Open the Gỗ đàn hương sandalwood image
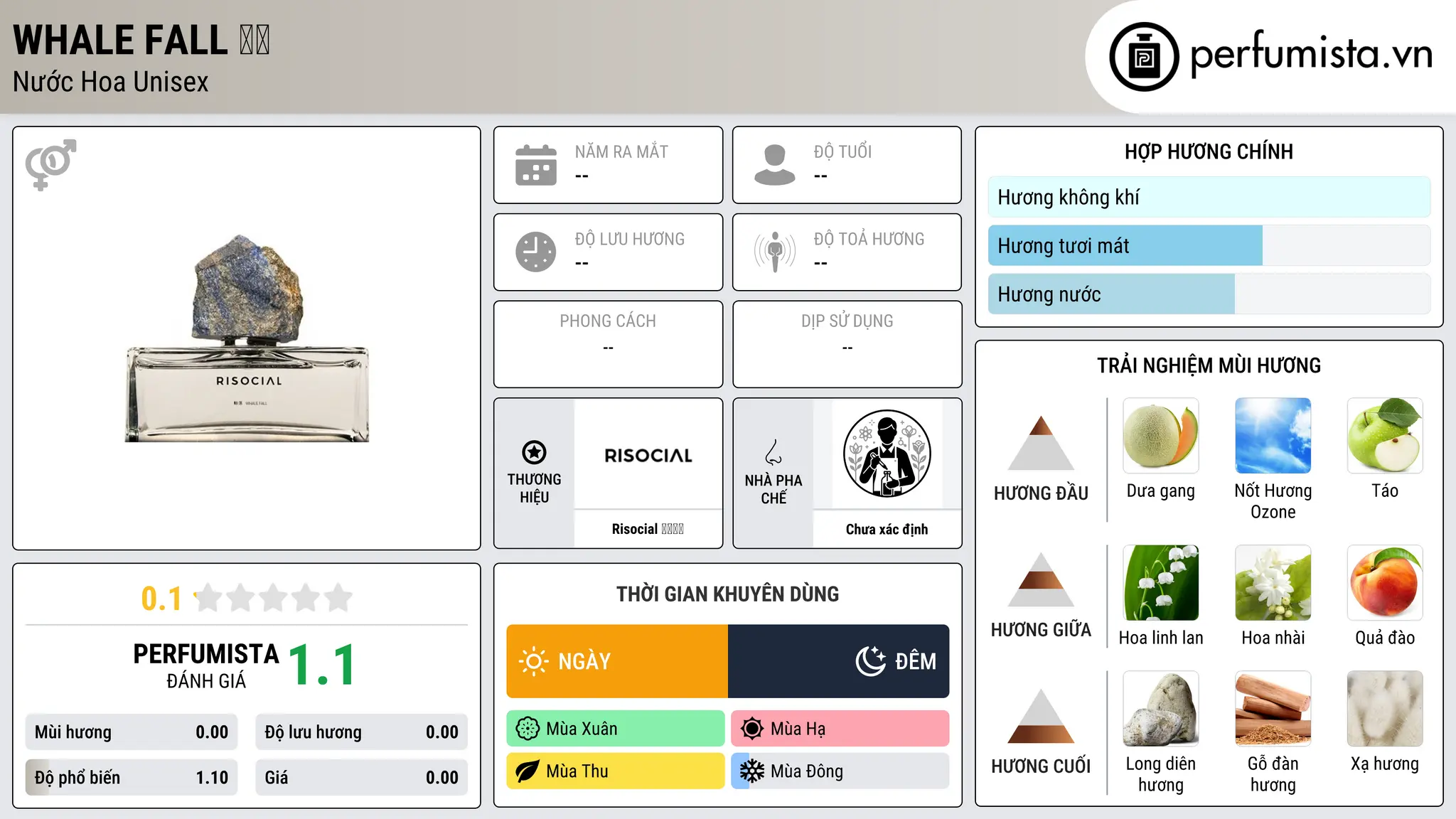The width and height of the screenshot is (1456, 819). (1273, 709)
